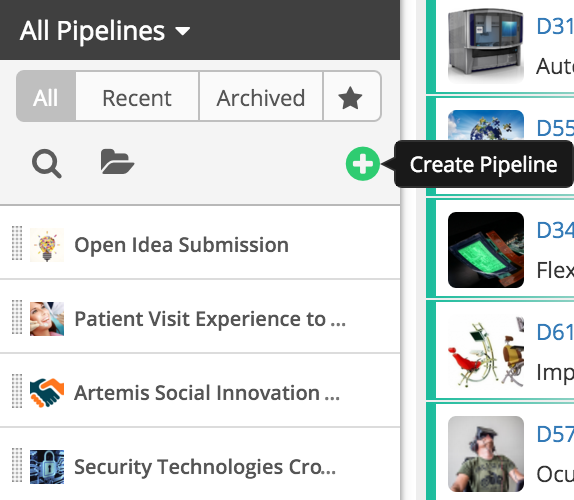Click the dropdown arrow beside All Pipelines
The height and width of the screenshot is (500, 574).
182,31
